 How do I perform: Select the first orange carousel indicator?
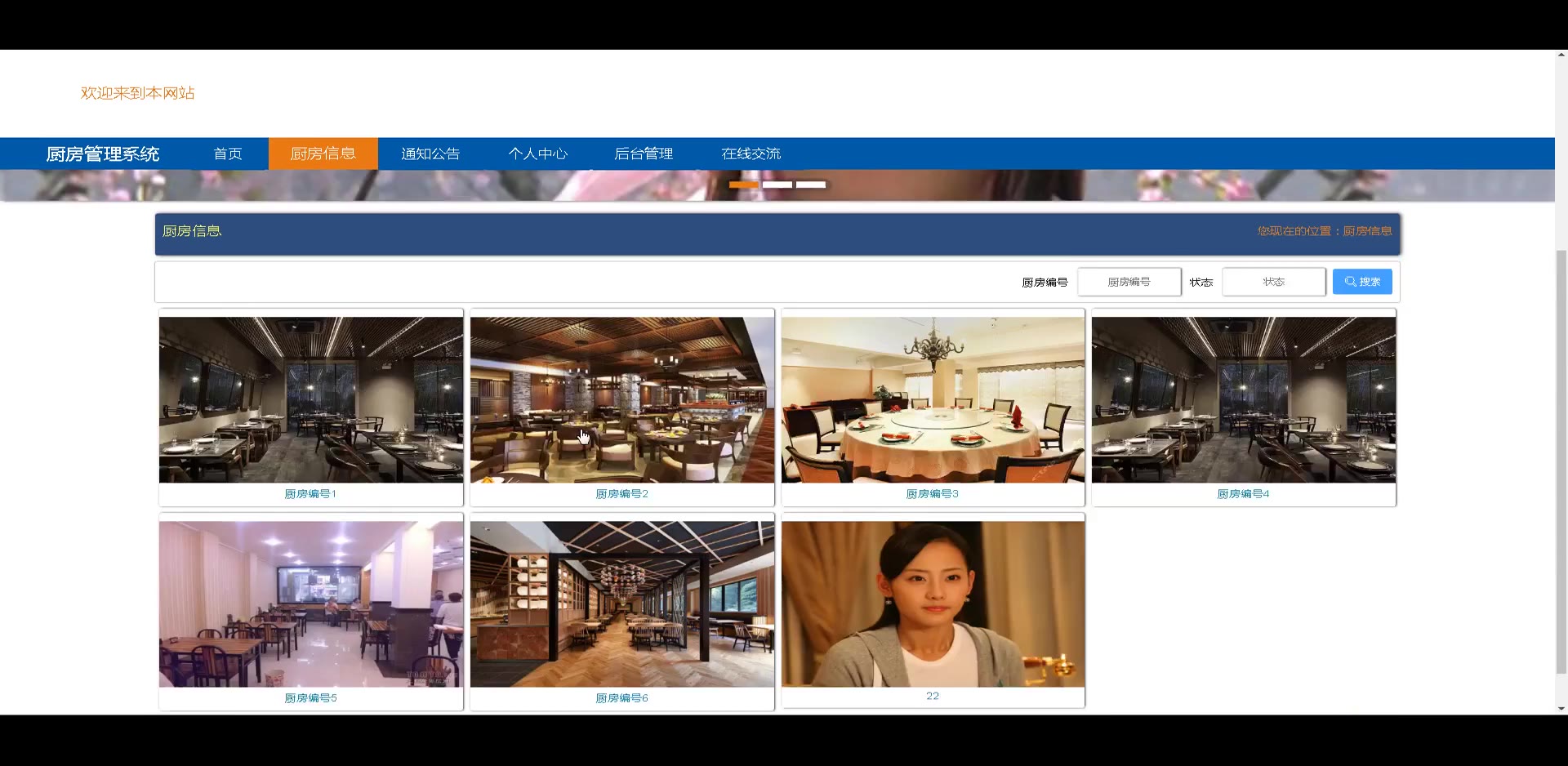(x=743, y=185)
